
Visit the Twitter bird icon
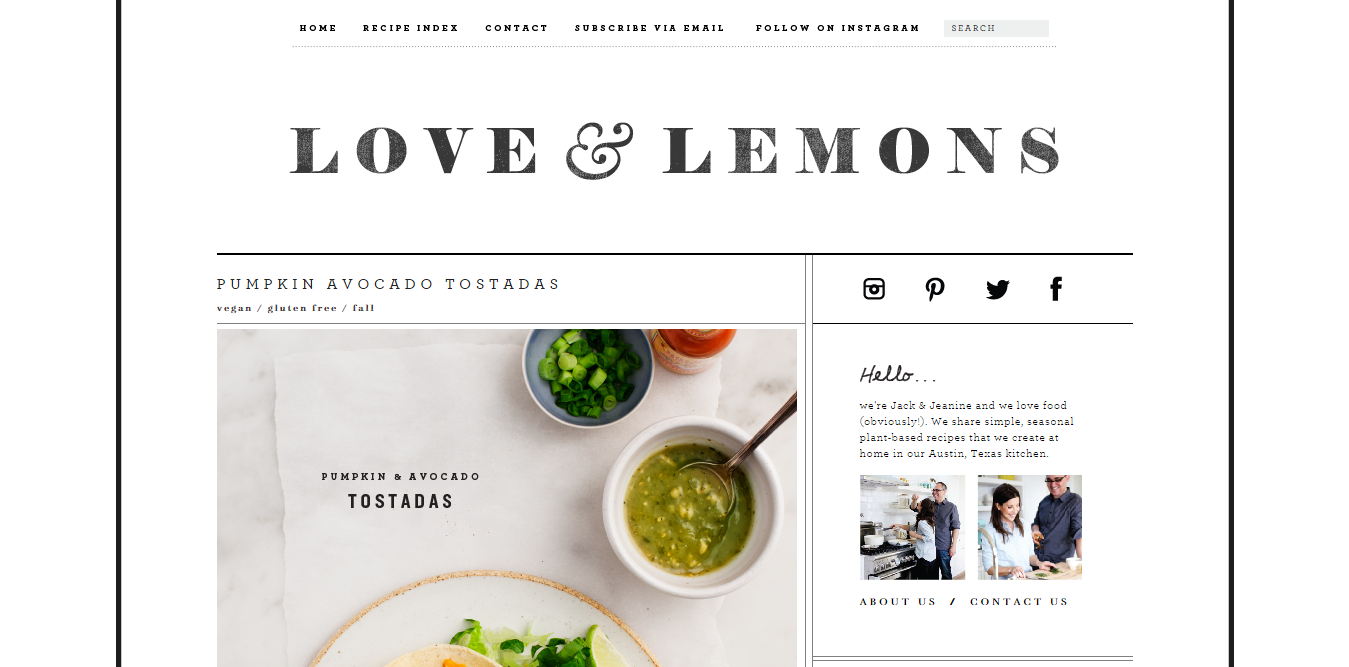[x=997, y=290]
